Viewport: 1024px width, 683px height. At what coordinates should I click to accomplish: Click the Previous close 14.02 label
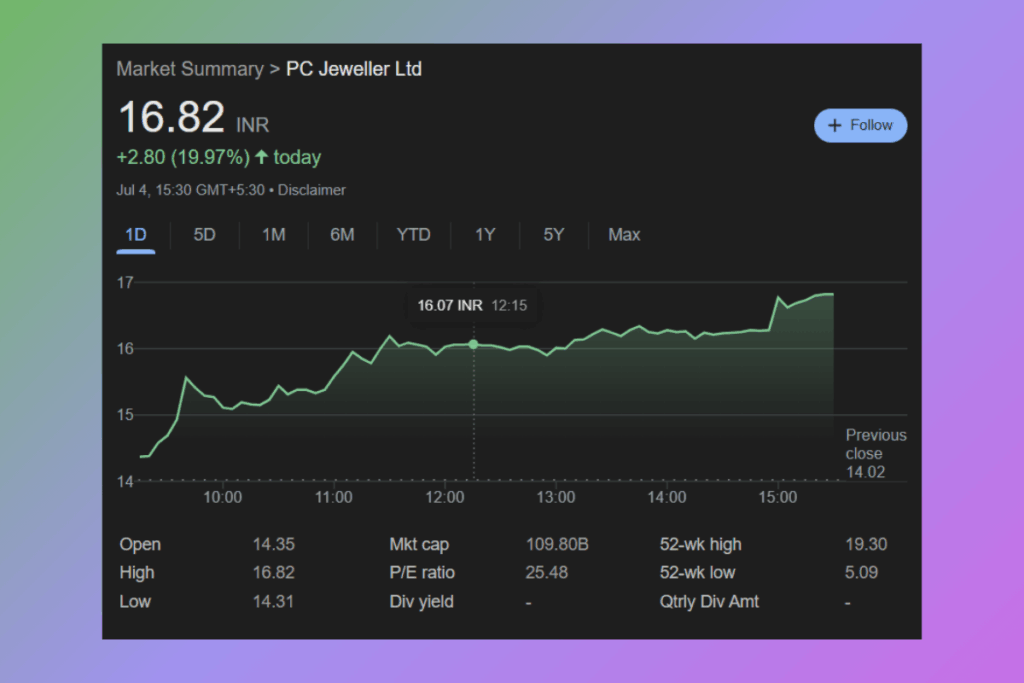(875, 453)
